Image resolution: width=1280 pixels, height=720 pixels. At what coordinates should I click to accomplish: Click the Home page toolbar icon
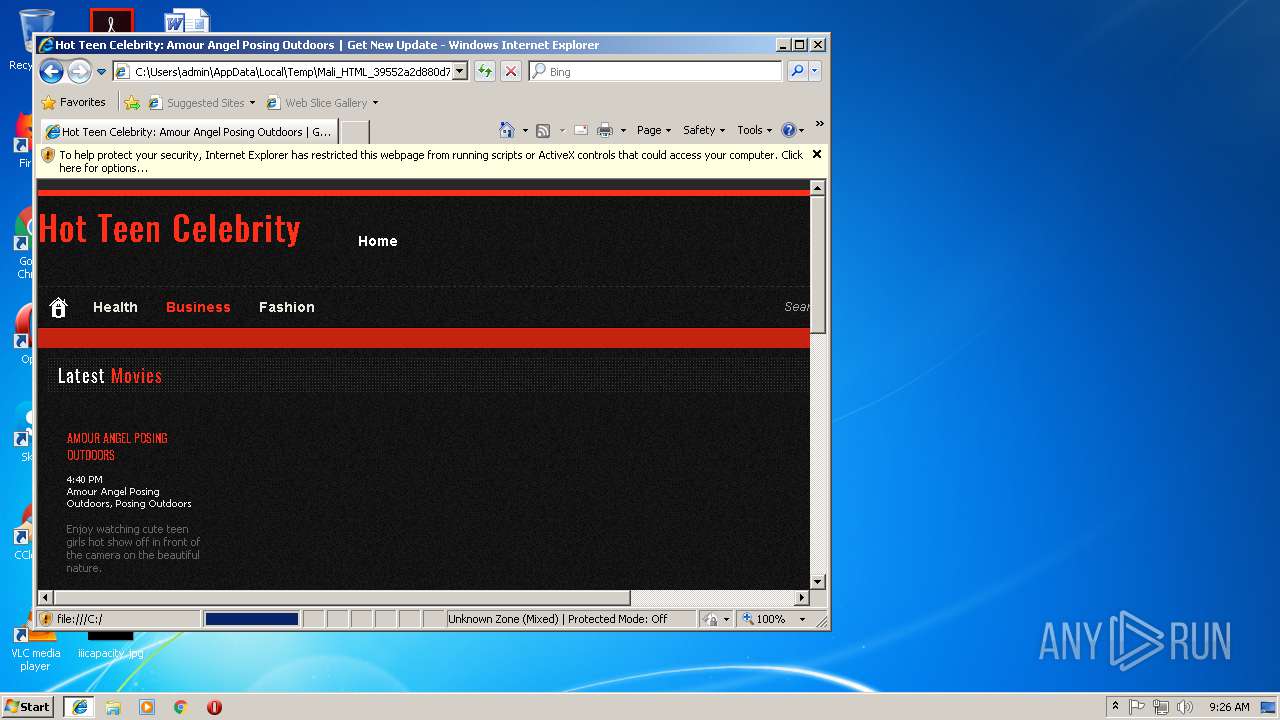[506, 130]
